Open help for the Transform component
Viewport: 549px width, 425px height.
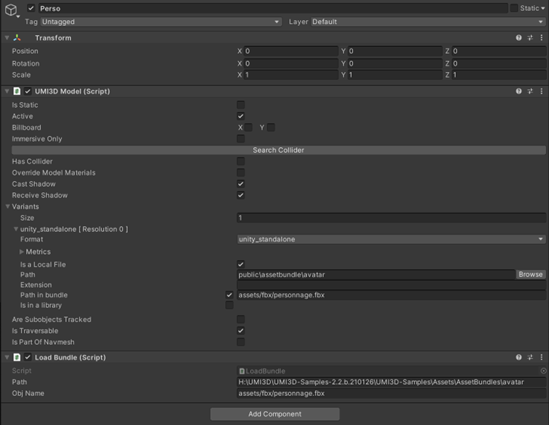[x=519, y=38]
